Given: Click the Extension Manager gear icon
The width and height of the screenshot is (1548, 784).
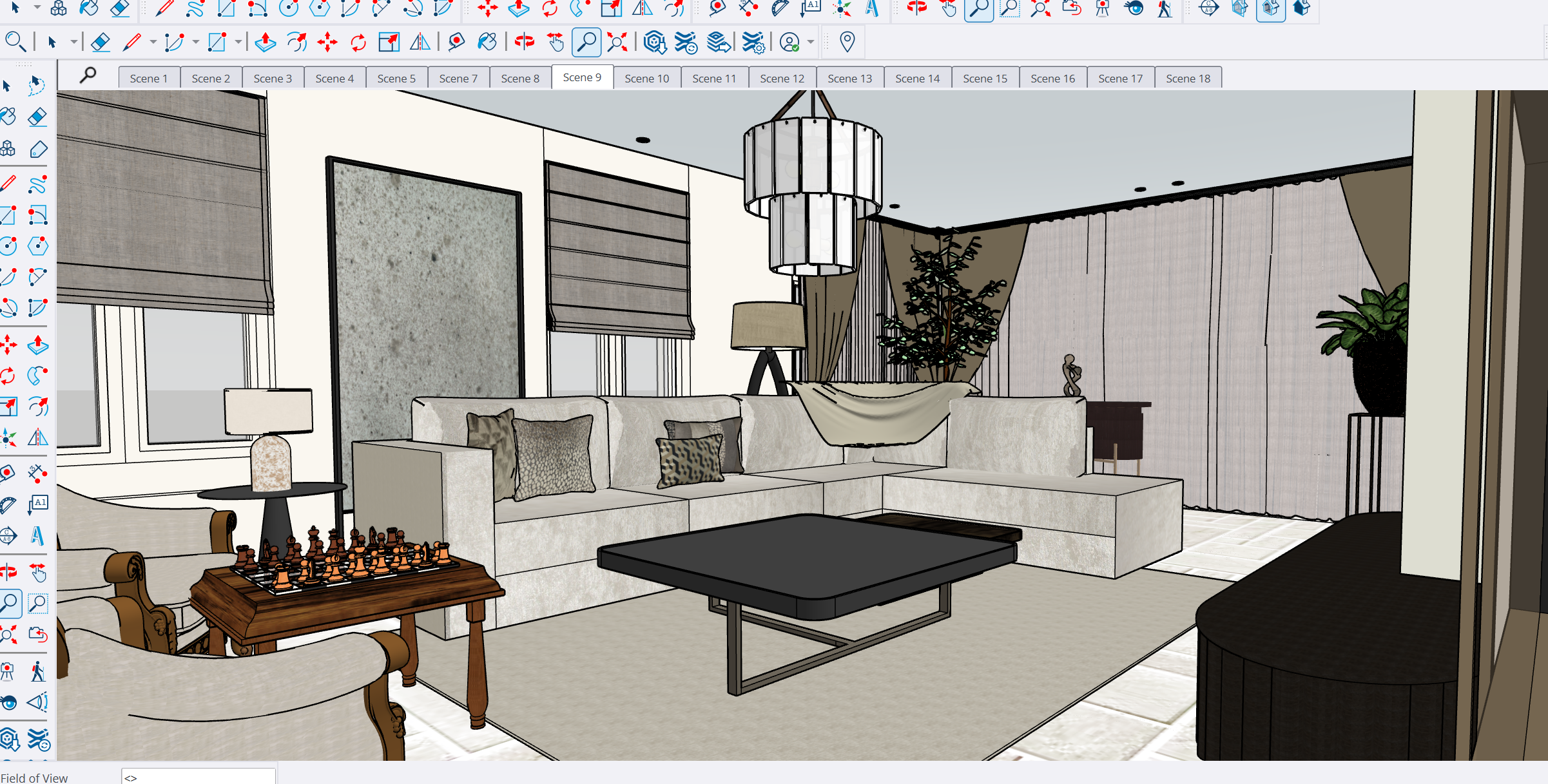Looking at the screenshot, I should point(753,43).
